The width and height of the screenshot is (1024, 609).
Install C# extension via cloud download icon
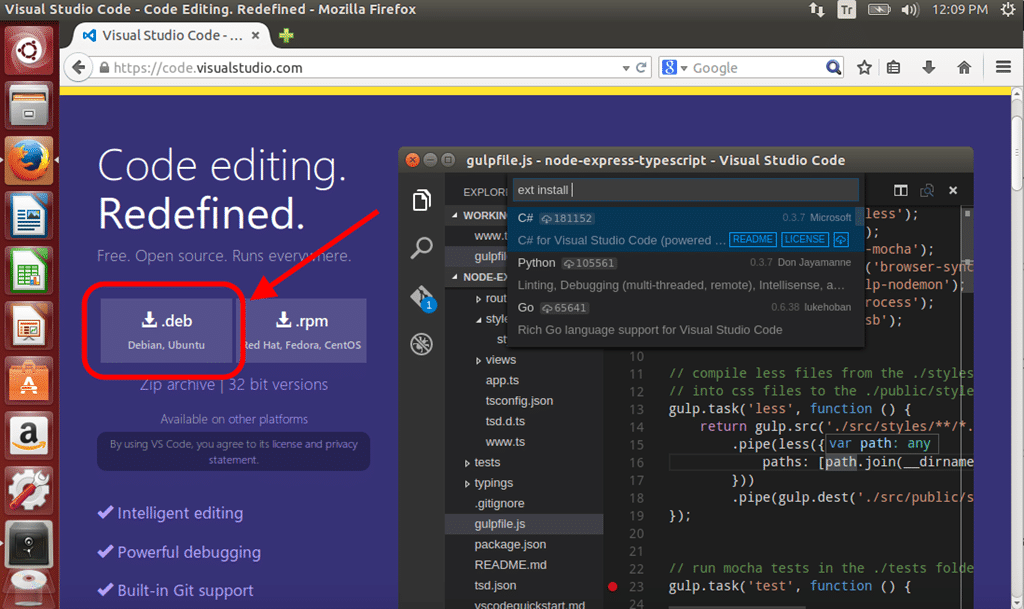pyautogui.click(x=840, y=240)
